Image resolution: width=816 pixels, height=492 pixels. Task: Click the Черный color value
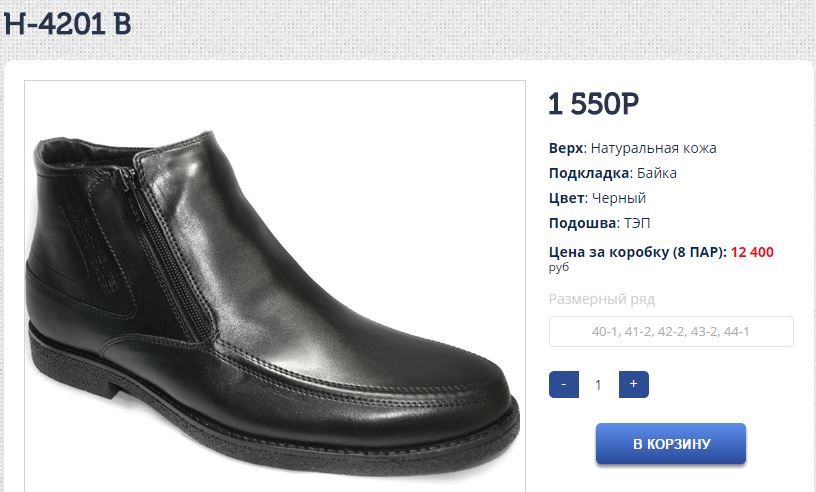tap(618, 198)
